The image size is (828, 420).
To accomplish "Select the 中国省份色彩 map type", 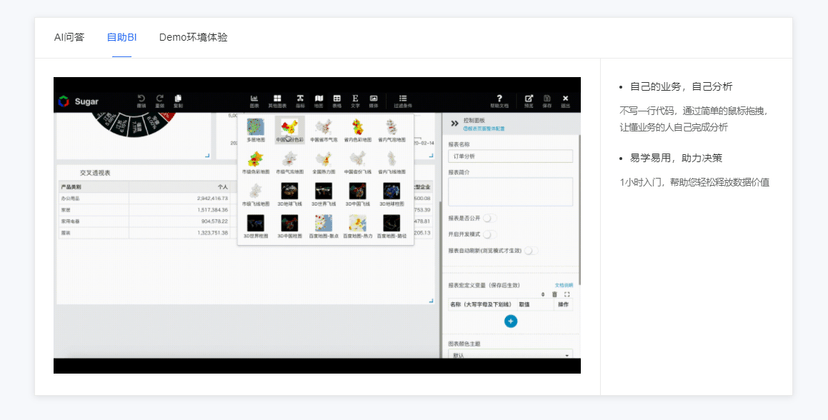I will coord(289,130).
